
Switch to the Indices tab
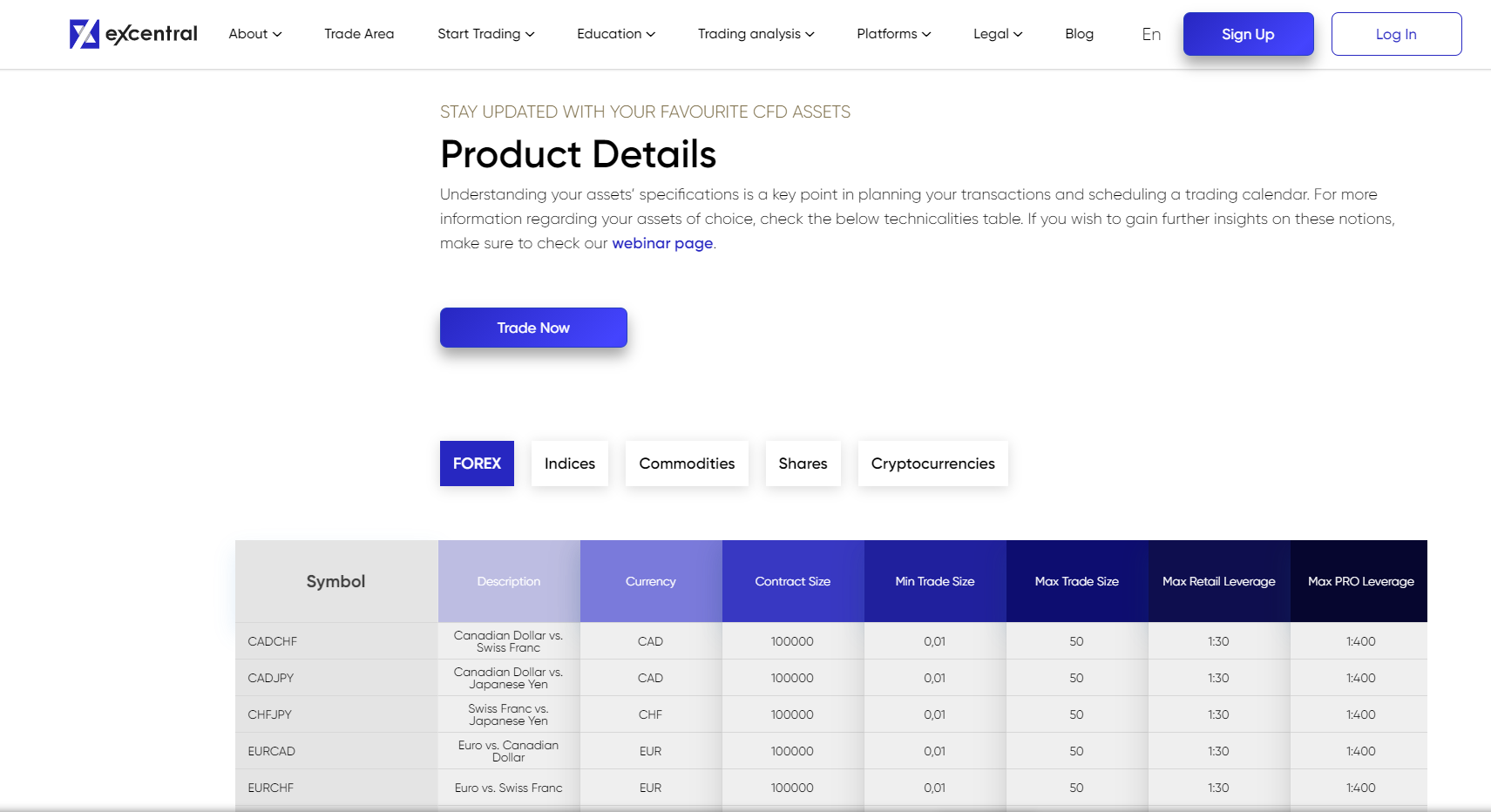click(569, 464)
